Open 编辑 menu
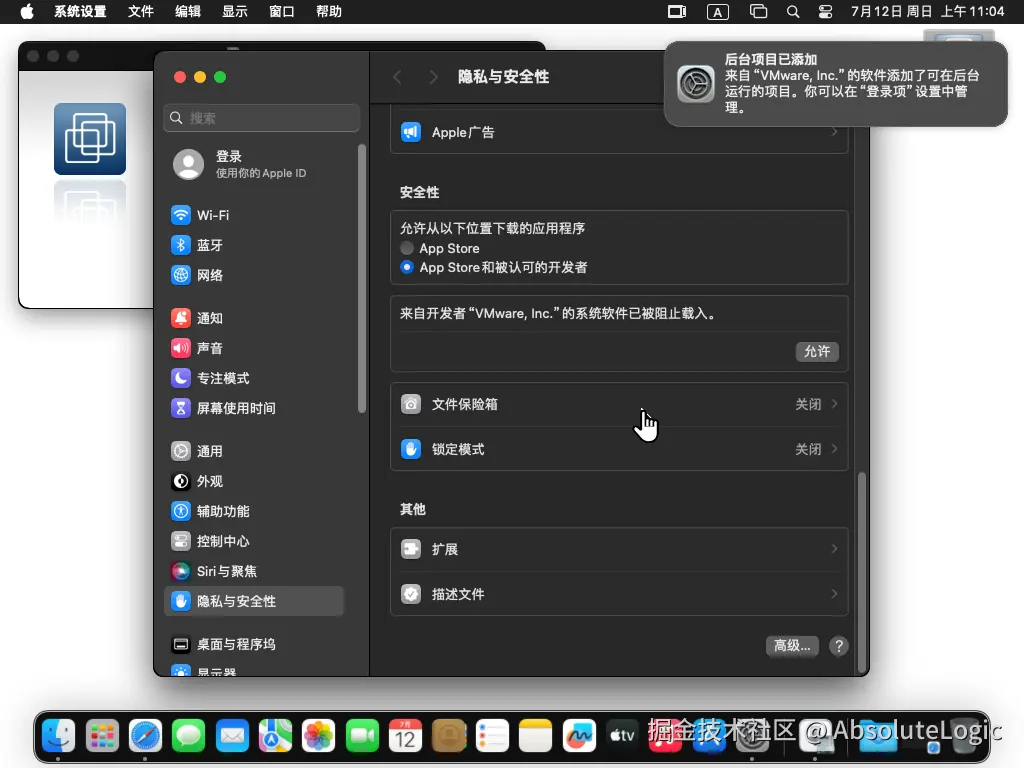1024x768 pixels. (x=187, y=12)
